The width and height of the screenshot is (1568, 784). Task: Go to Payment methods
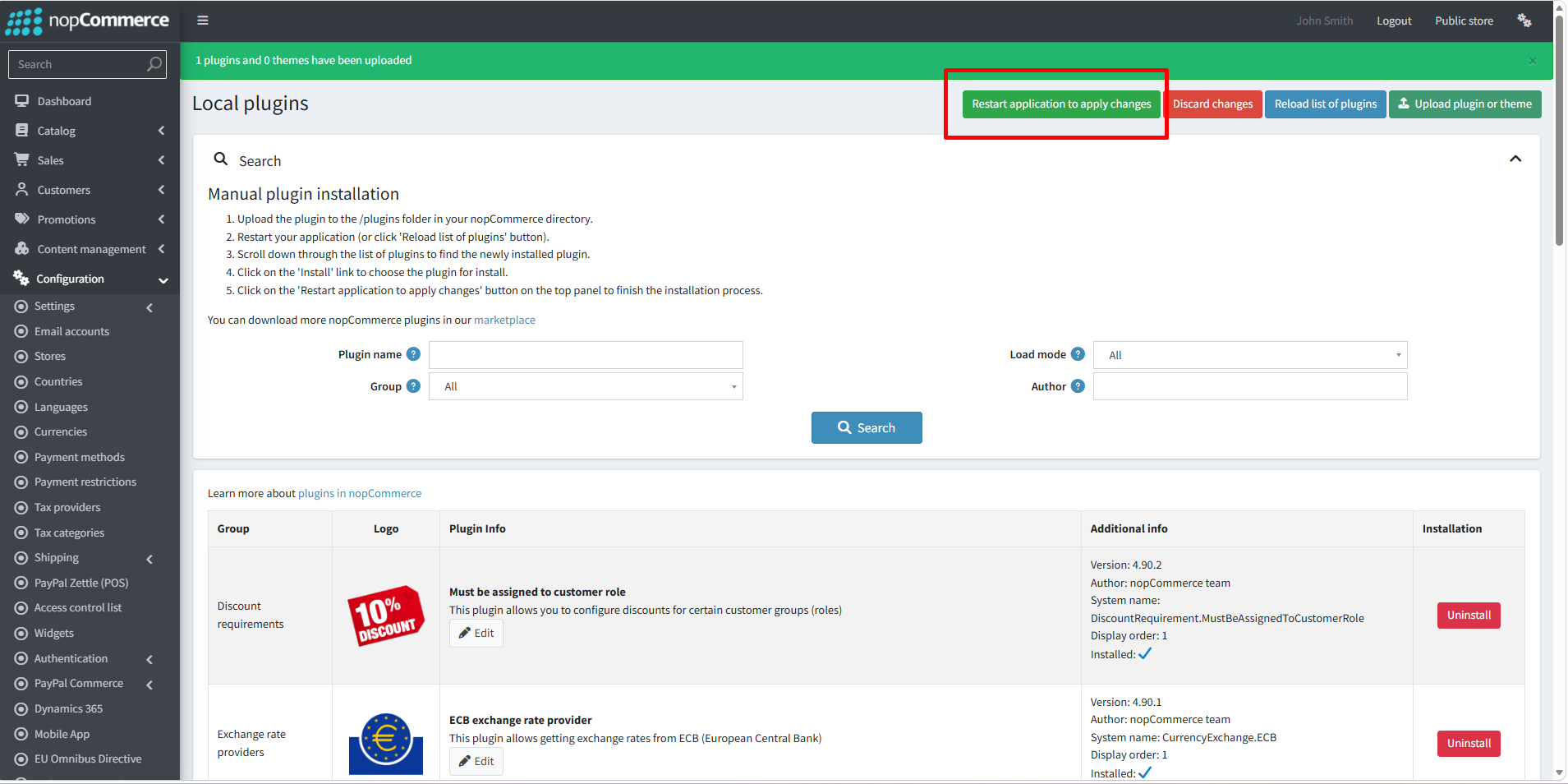coord(80,457)
